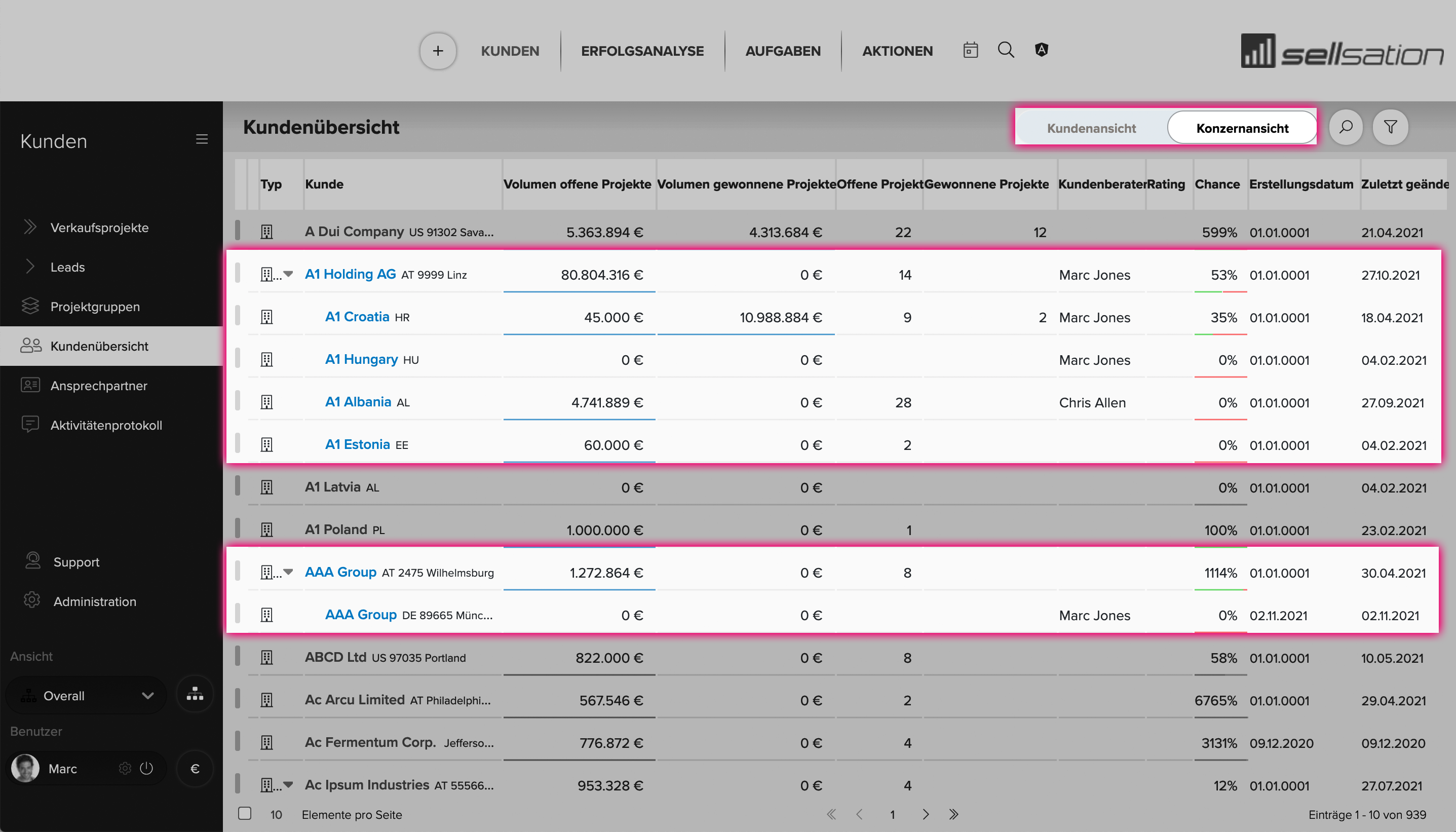Click chance value 53% for A1 Holding AG
The width and height of the screenshot is (1456, 832).
(1223, 275)
